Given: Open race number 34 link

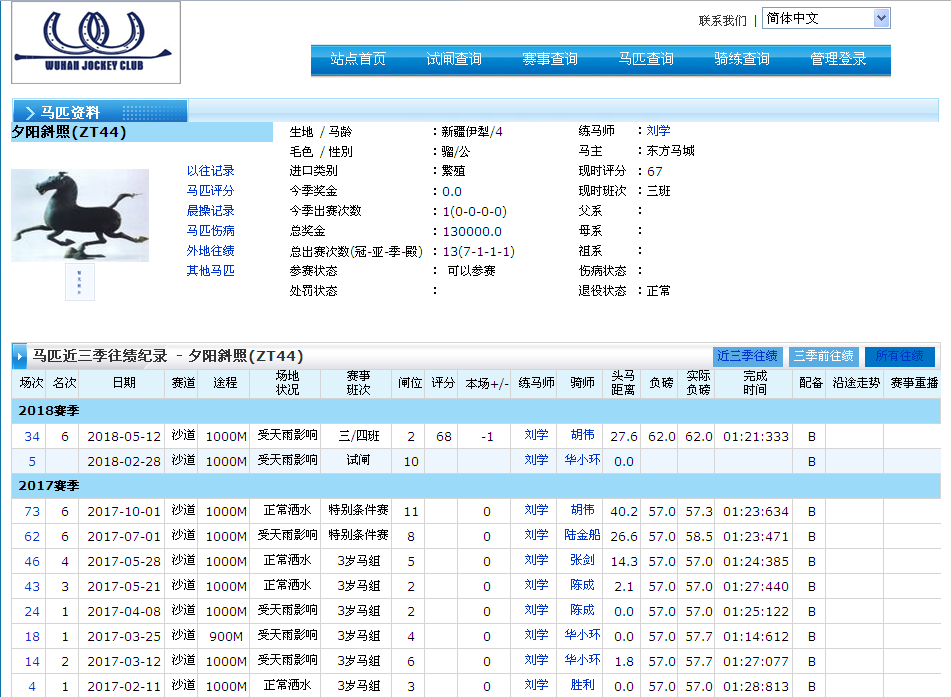Looking at the screenshot, I should [x=32, y=437].
